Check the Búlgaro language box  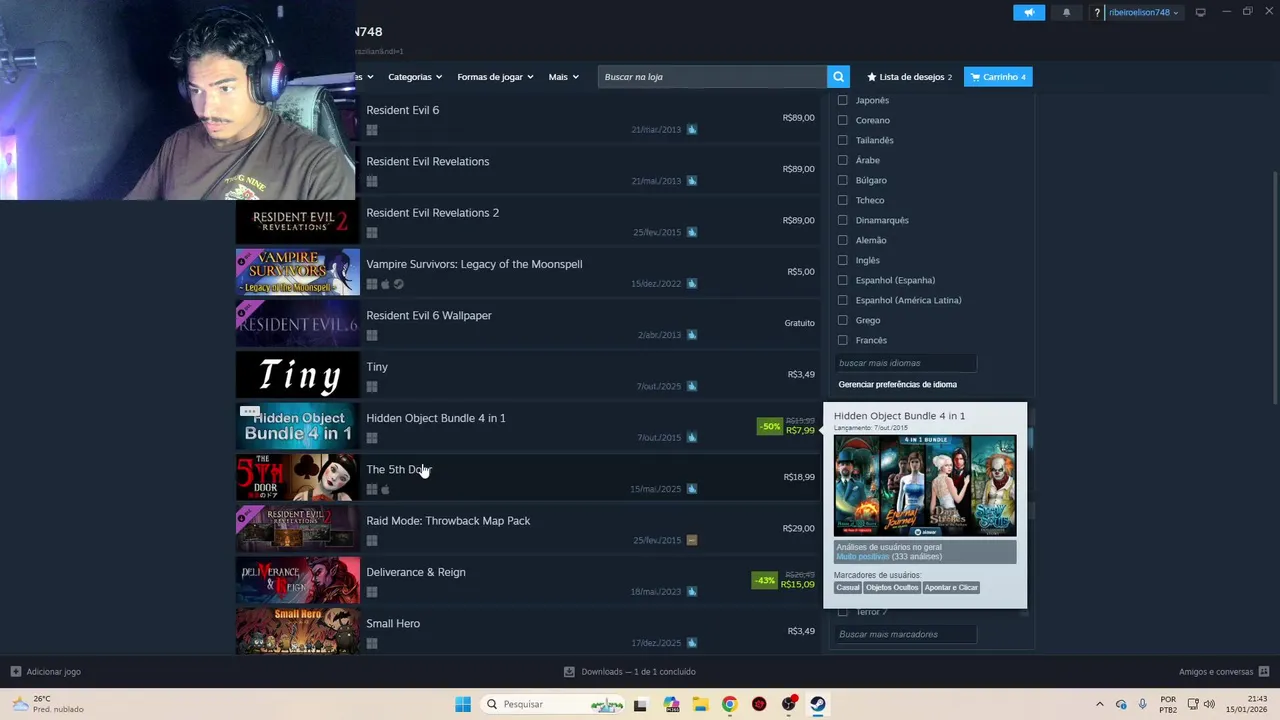click(842, 180)
